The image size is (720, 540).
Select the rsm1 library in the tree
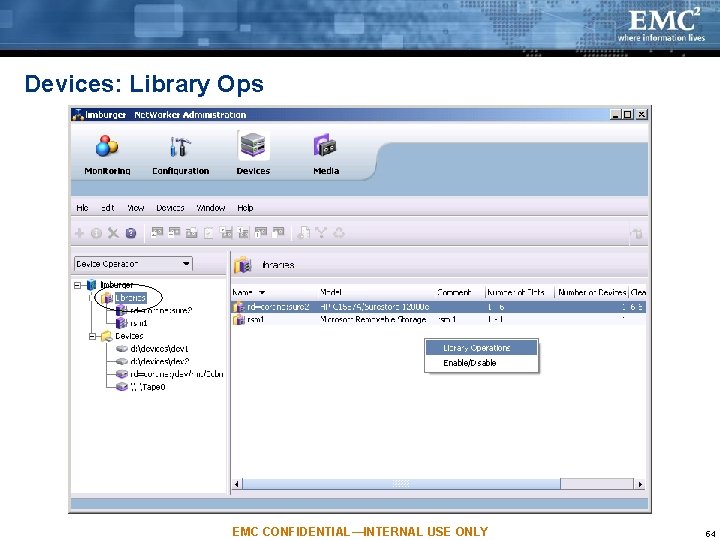139,323
